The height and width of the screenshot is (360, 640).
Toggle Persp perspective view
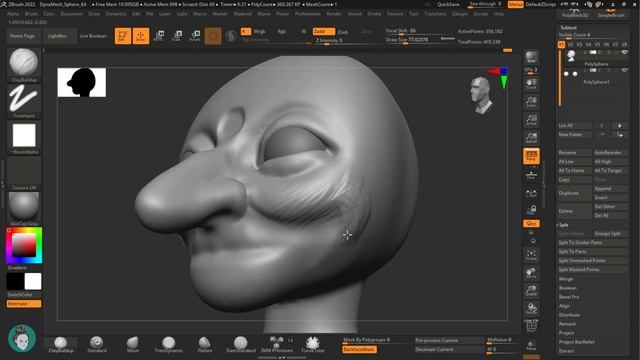click(x=531, y=156)
